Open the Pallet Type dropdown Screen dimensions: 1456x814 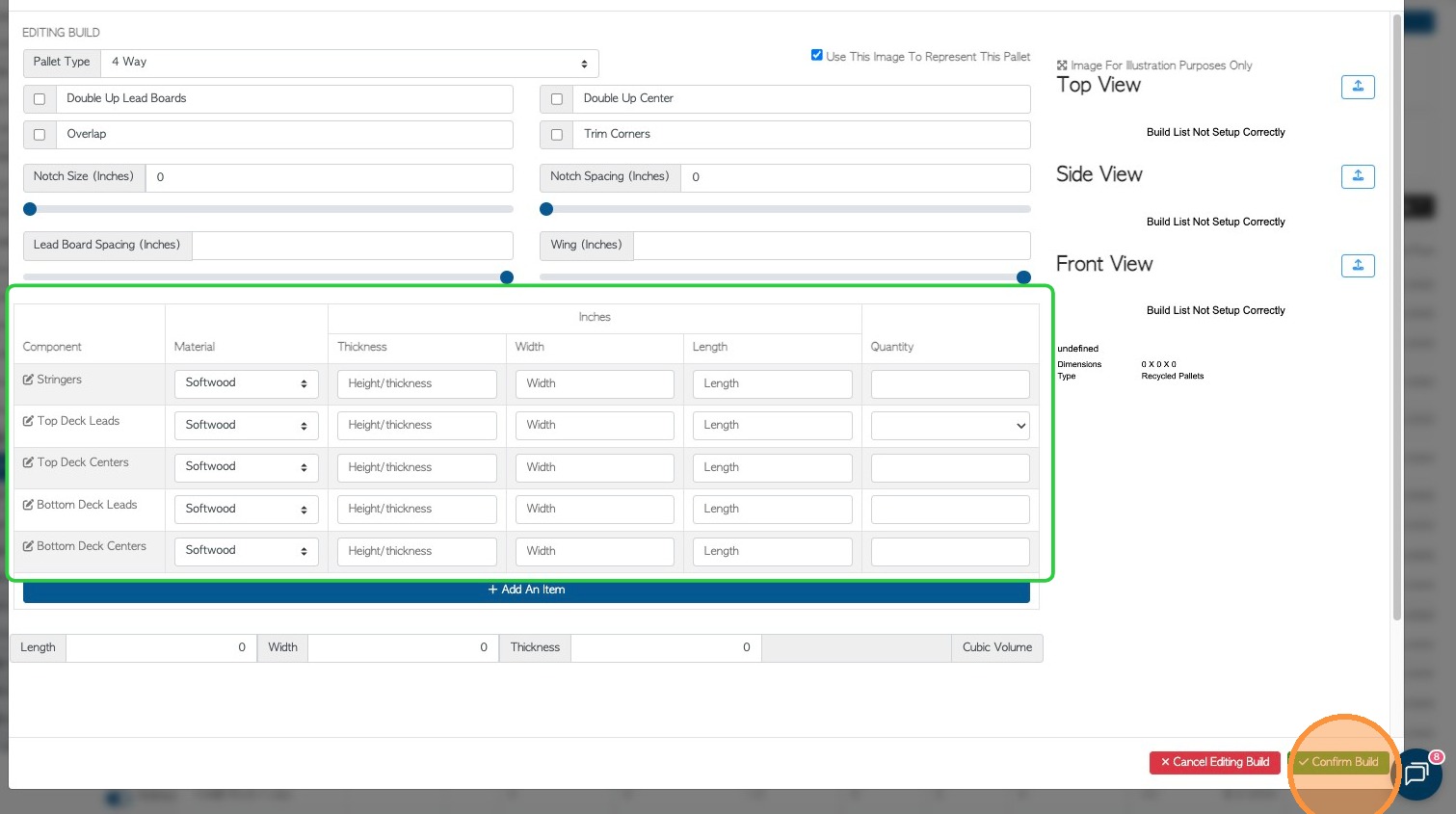click(350, 64)
